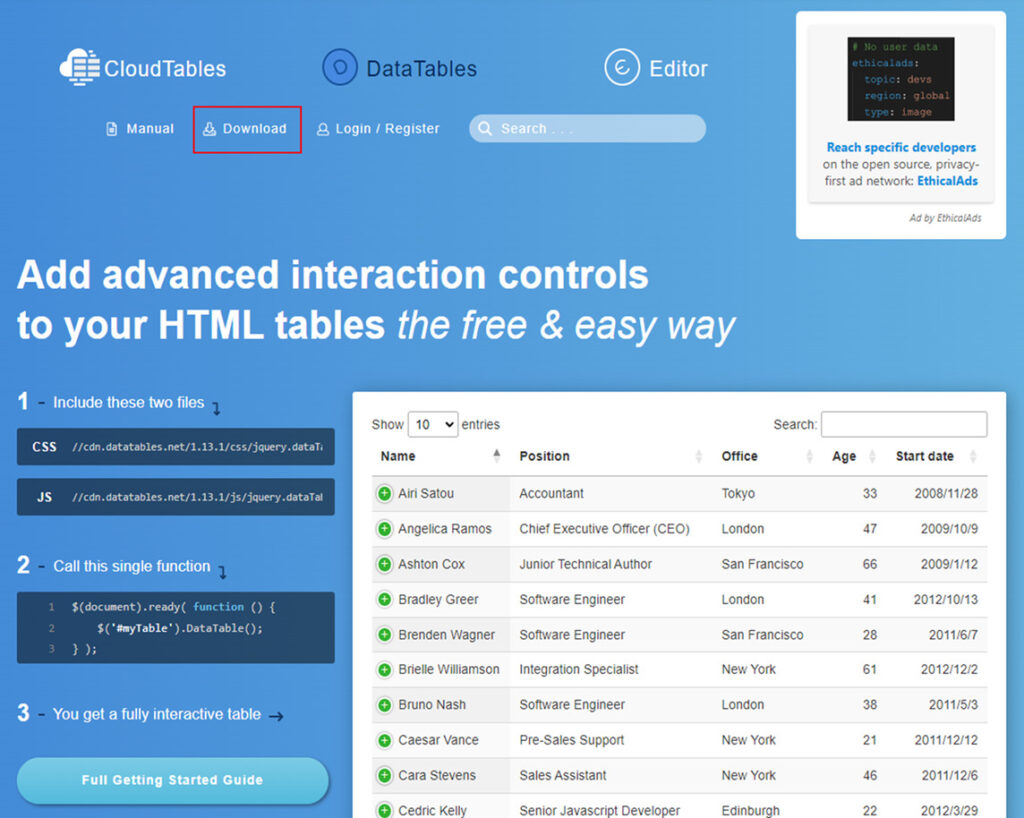
Task: Click the Ad by EthicalAds label
Action: pyautogui.click(x=945, y=218)
